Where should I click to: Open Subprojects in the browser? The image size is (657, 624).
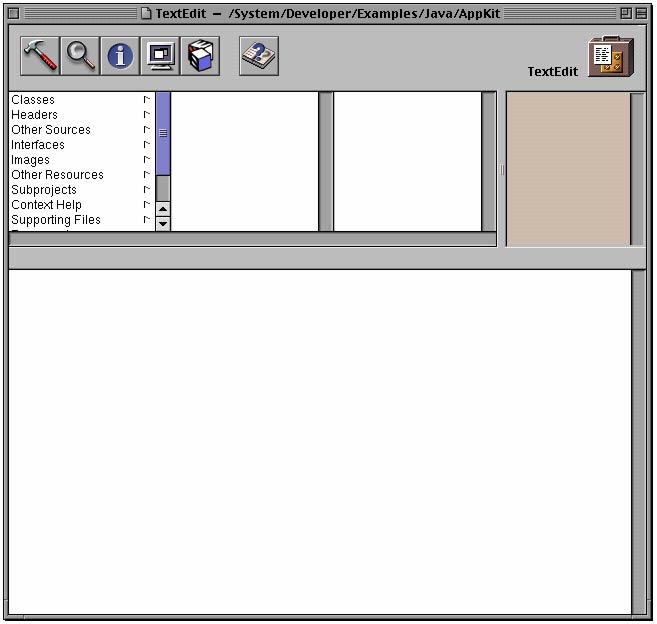(44, 190)
